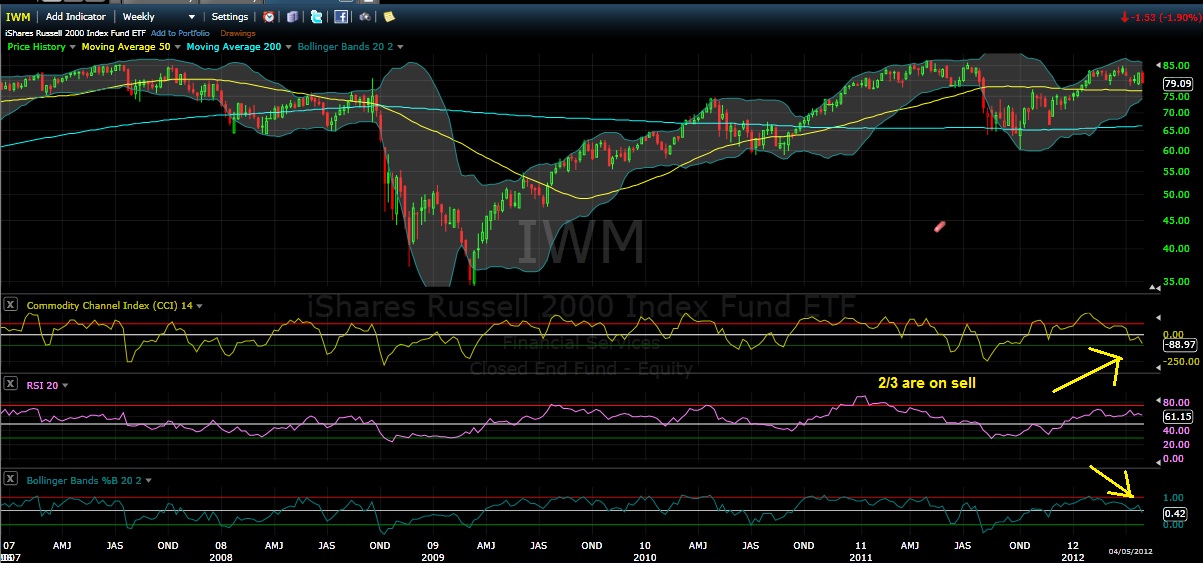Viewport: 1203px width, 563px height.
Task: Click the current price tag 79.09
Action: (x=1176, y=83)
